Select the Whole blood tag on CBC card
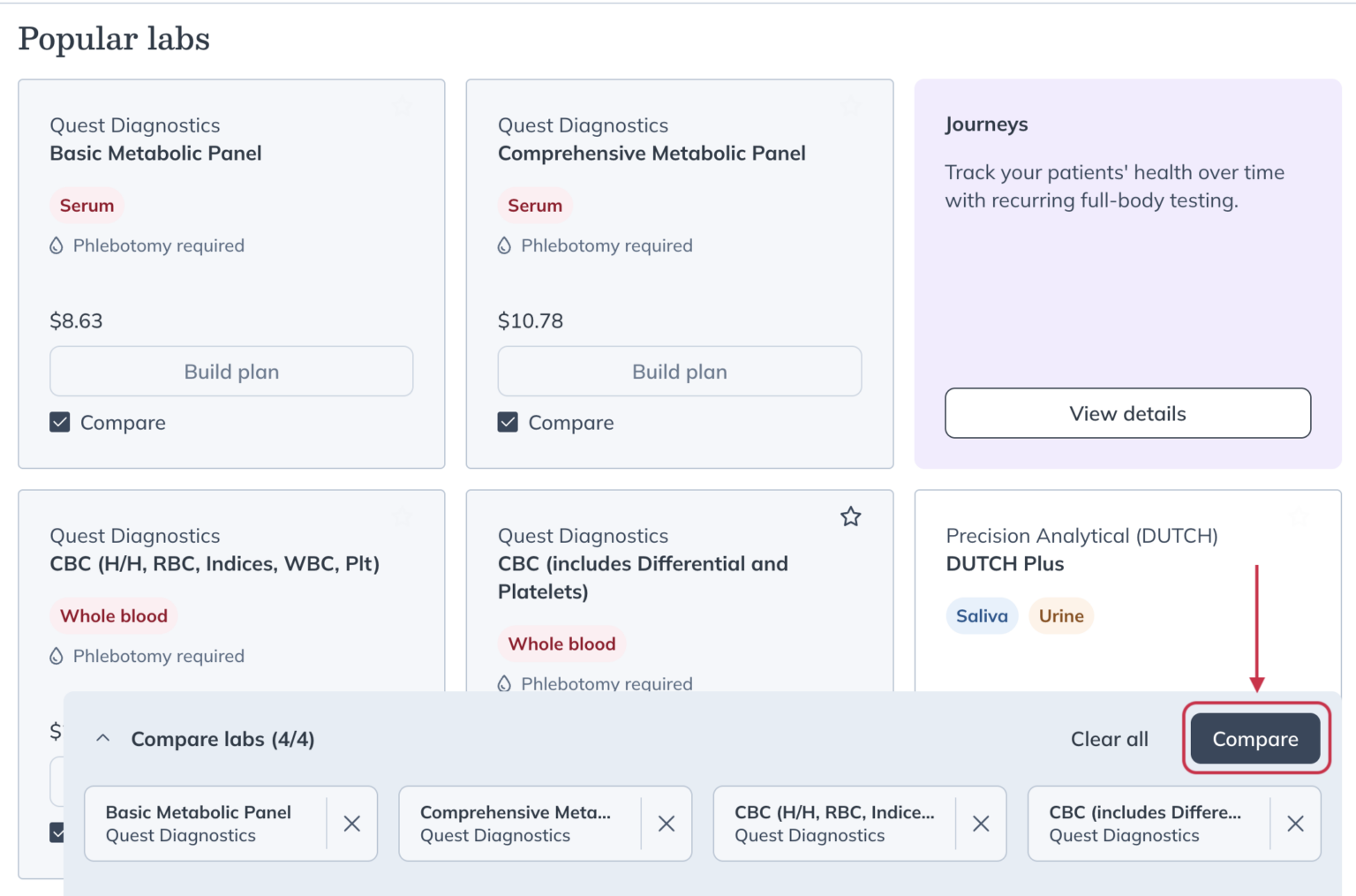Viewport: 1356px width, 896px height. 113,615
